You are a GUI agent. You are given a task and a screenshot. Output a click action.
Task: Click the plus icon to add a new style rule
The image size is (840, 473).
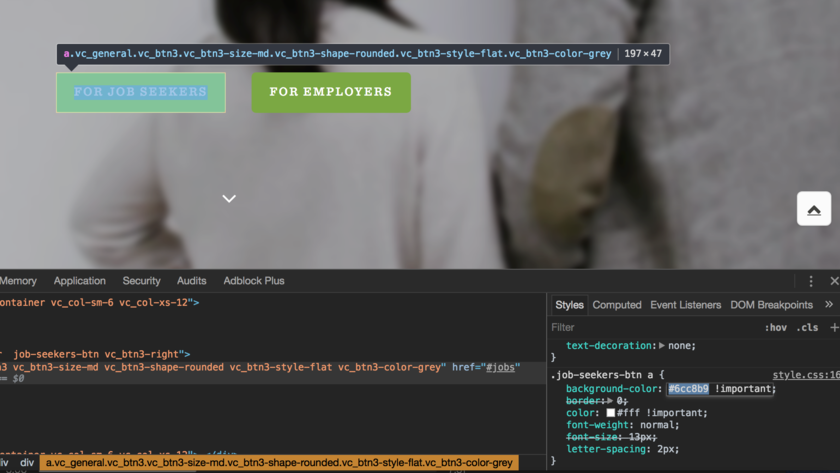[x=834, y=327]
